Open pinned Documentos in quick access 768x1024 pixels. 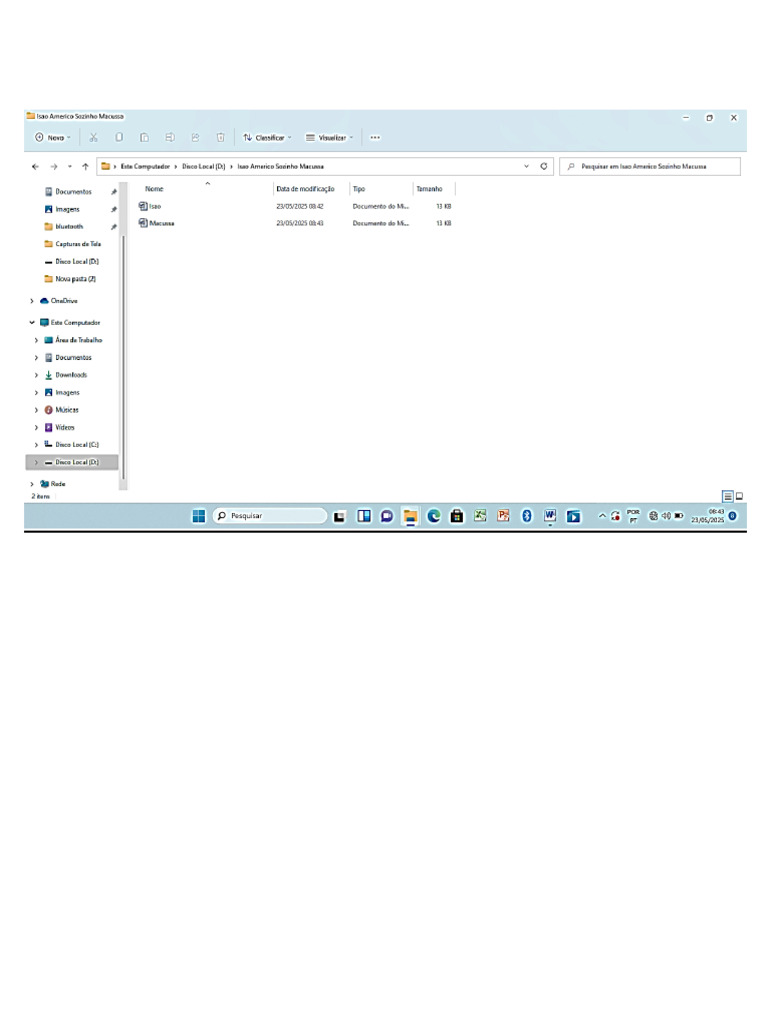pyautogui.click(x=73, y=192)
